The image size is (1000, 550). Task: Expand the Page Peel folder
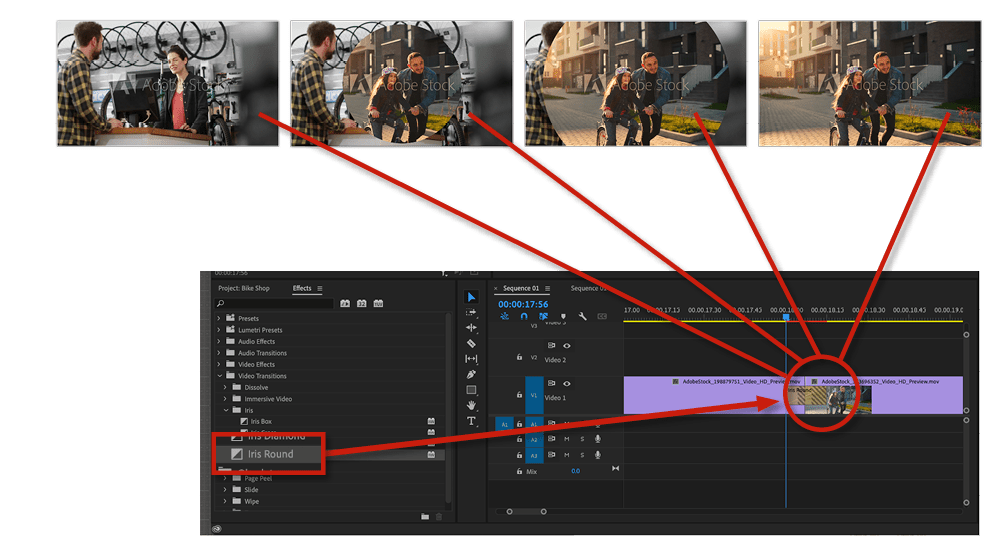click(x=225, y=479)
